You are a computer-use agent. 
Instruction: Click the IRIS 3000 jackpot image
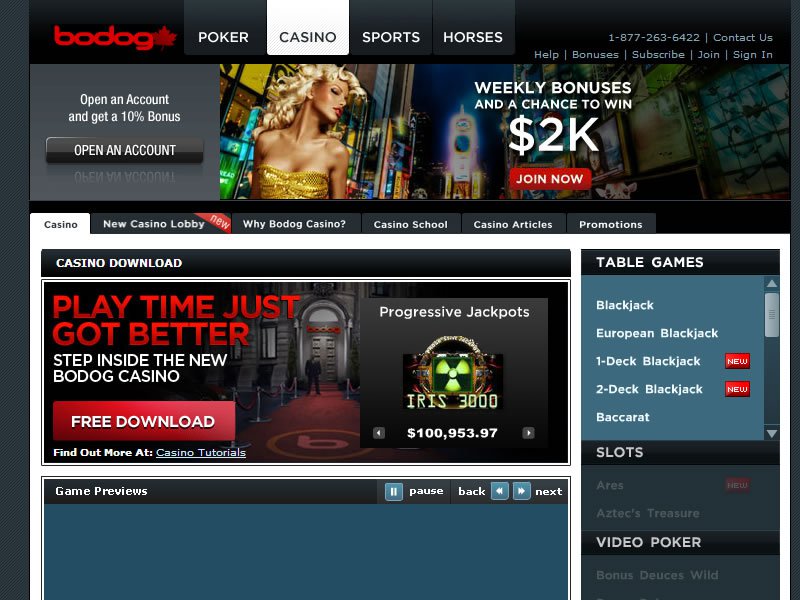pos(453,373)
